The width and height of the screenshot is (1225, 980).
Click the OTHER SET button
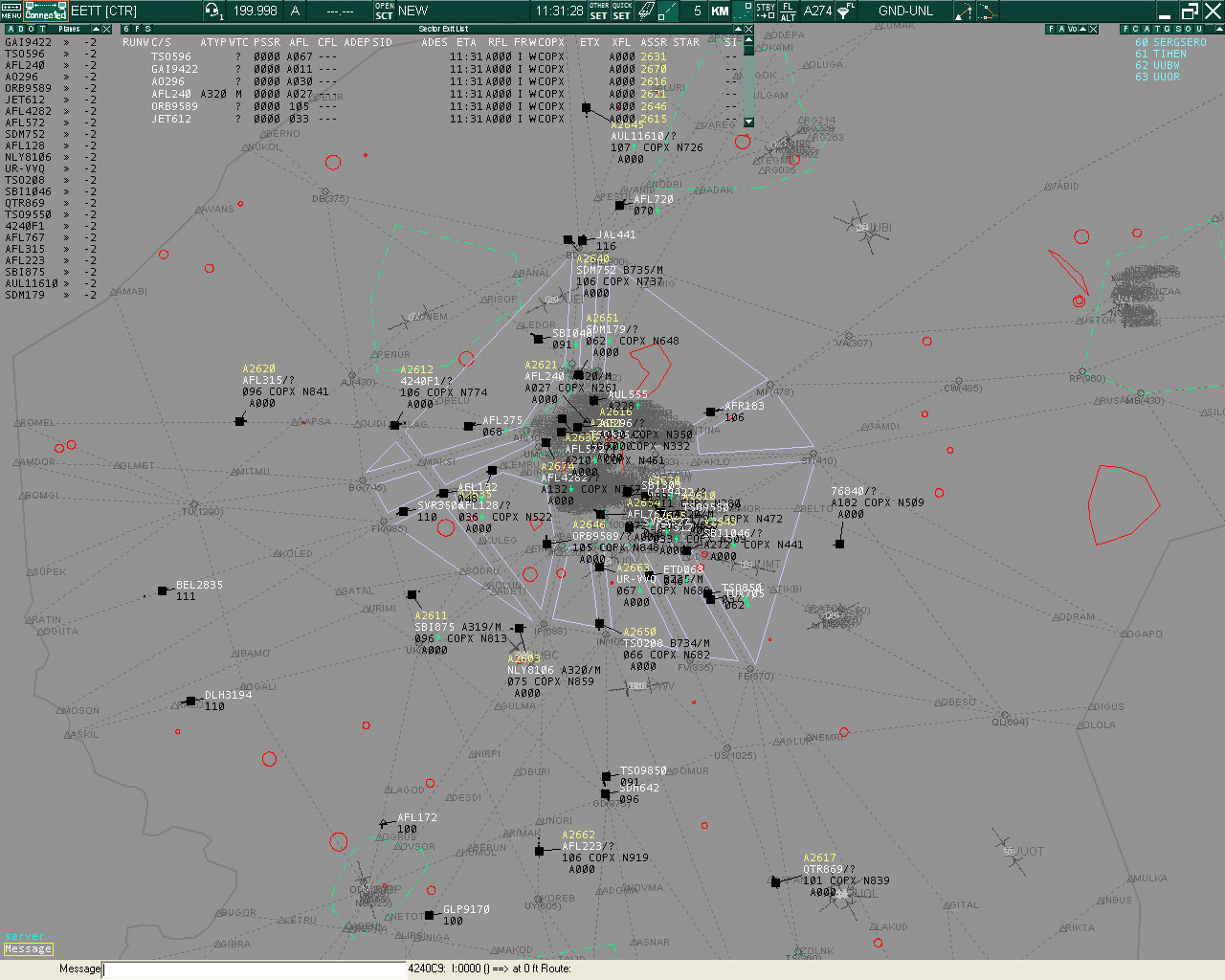tap(599, 11)
